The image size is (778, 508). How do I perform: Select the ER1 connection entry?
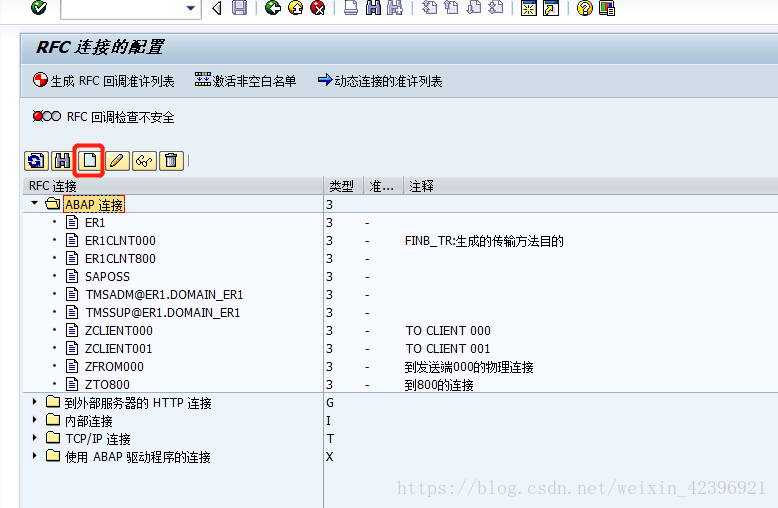coord(95,223)
